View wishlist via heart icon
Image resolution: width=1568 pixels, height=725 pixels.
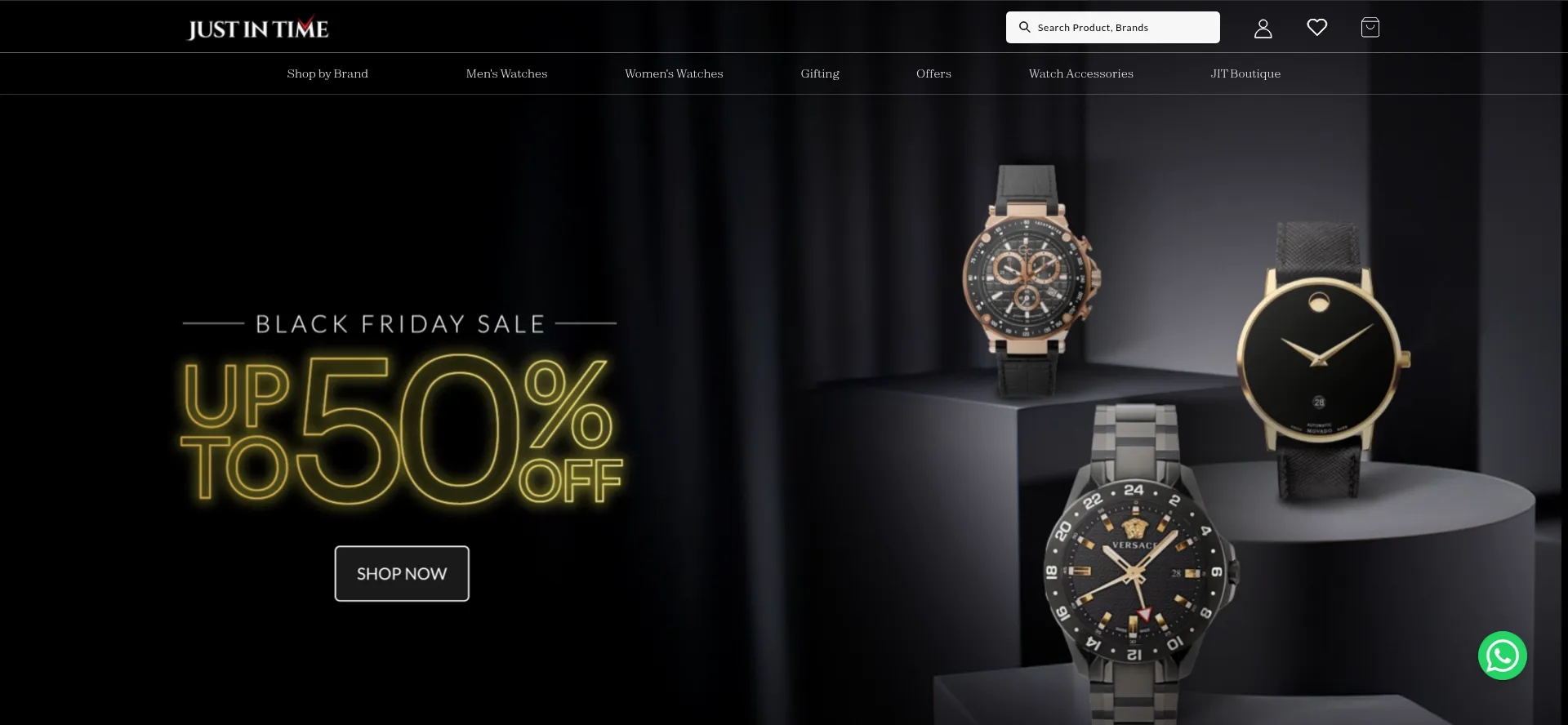pyautogui.click(x=1316, y=28)
